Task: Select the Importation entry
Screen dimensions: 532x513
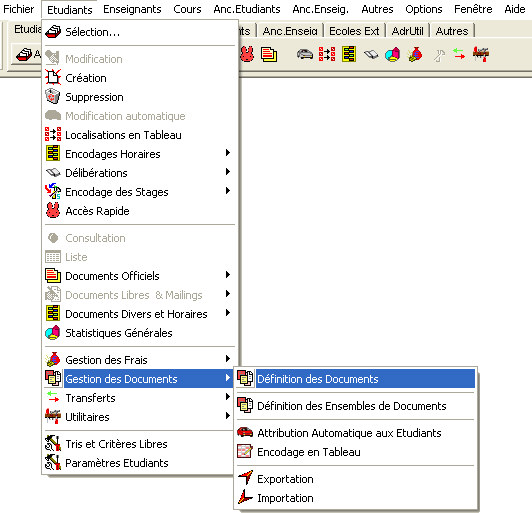Action: point(356,498)
